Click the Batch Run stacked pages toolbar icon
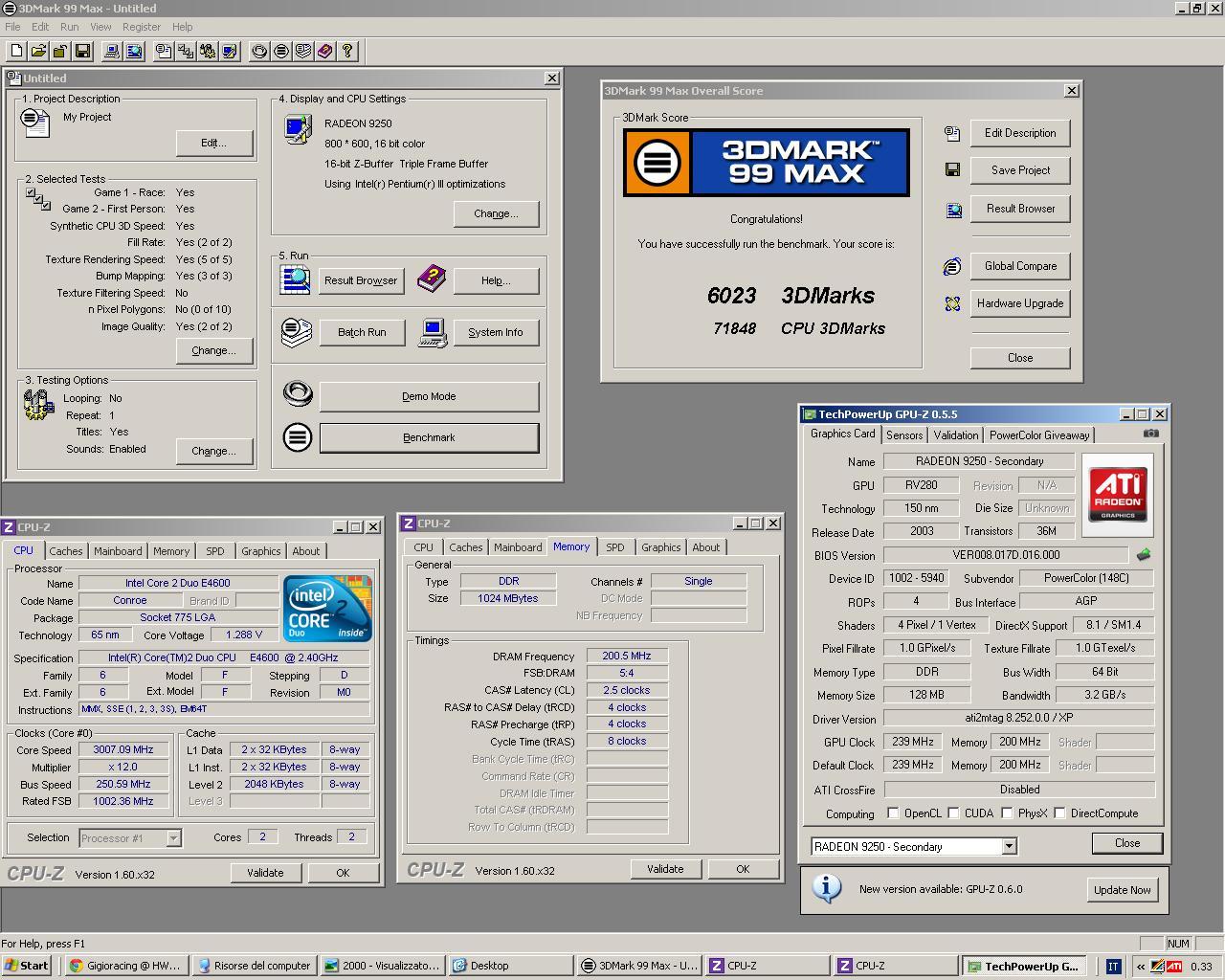1225x980 pixels. (x=303, y=51)
